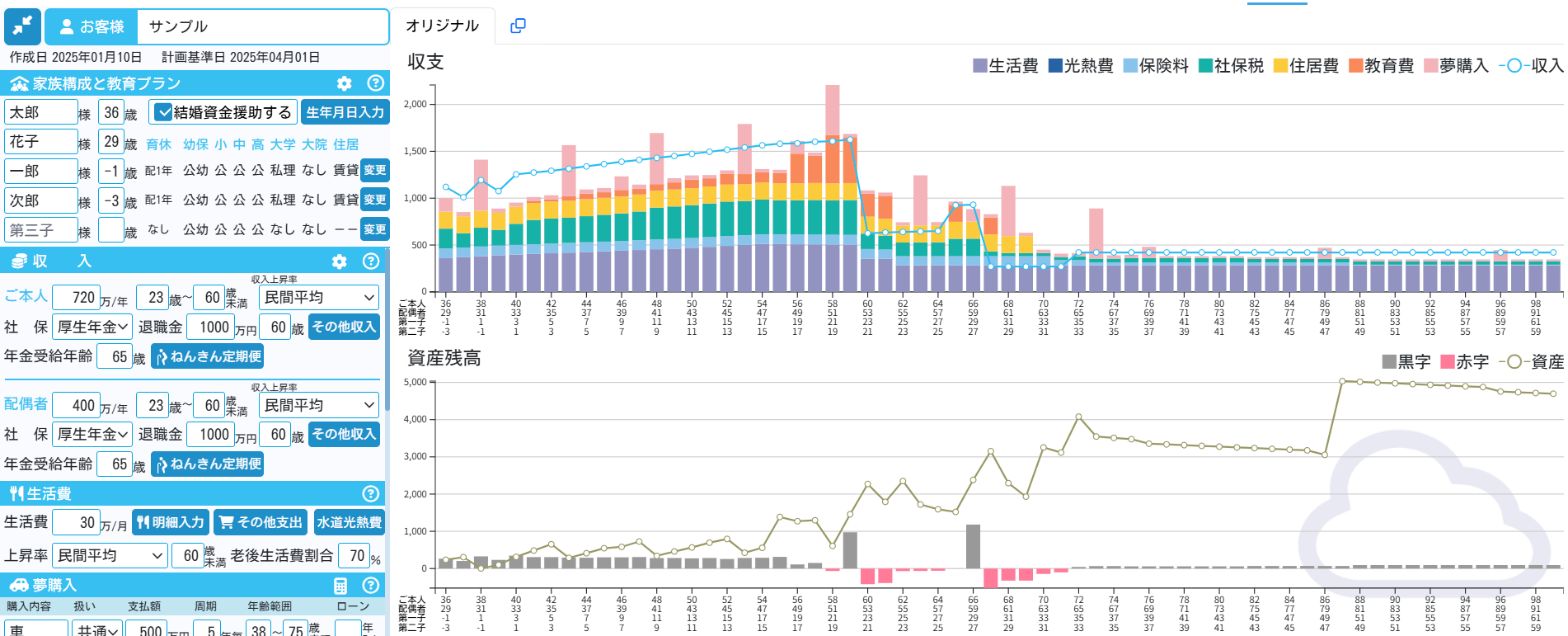Viewport: 1568px width, 636px height.
Task: Open family plan settings gear icon
Action: click(345, 83)
